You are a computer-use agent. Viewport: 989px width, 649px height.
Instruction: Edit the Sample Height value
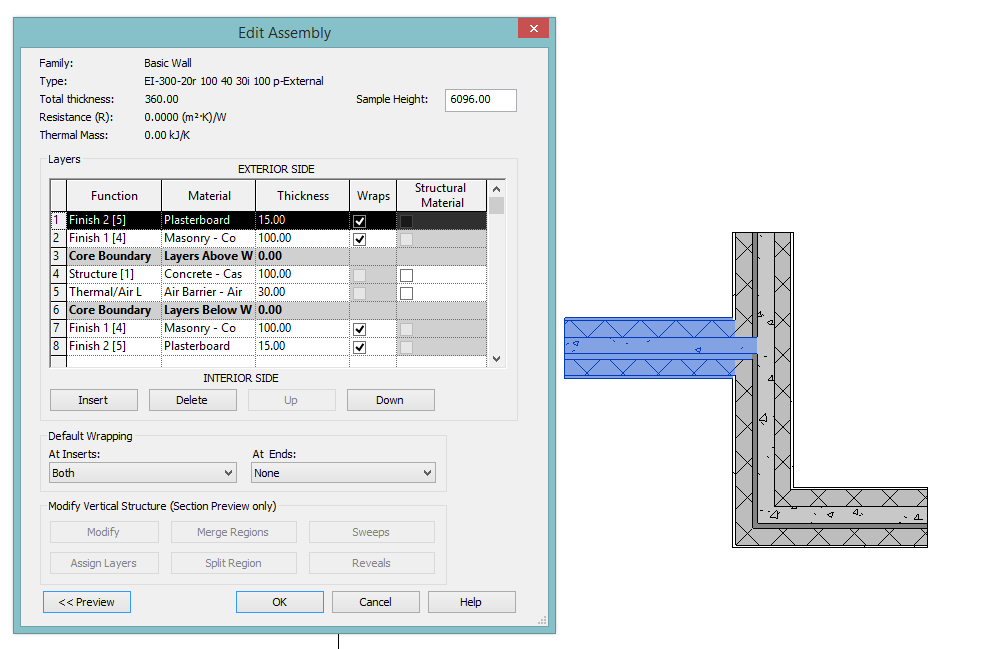coord(480,100)
